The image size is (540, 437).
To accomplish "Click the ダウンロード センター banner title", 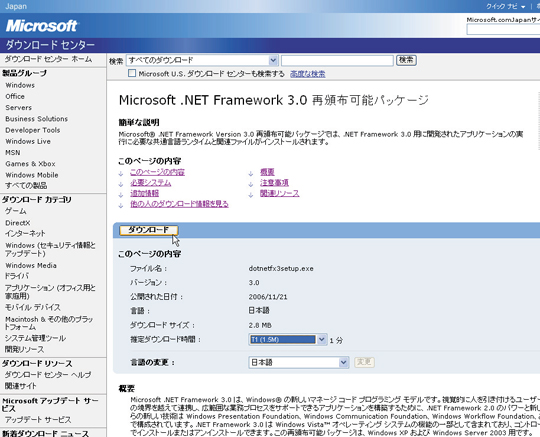I will point(50,45).
